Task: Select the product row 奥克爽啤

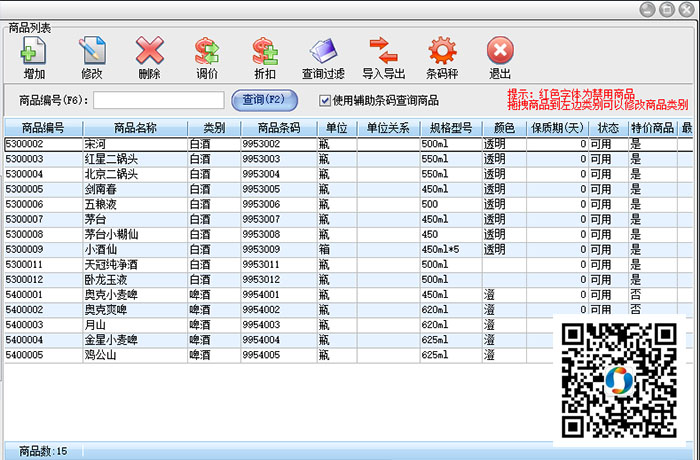Action: coord(348,310)
